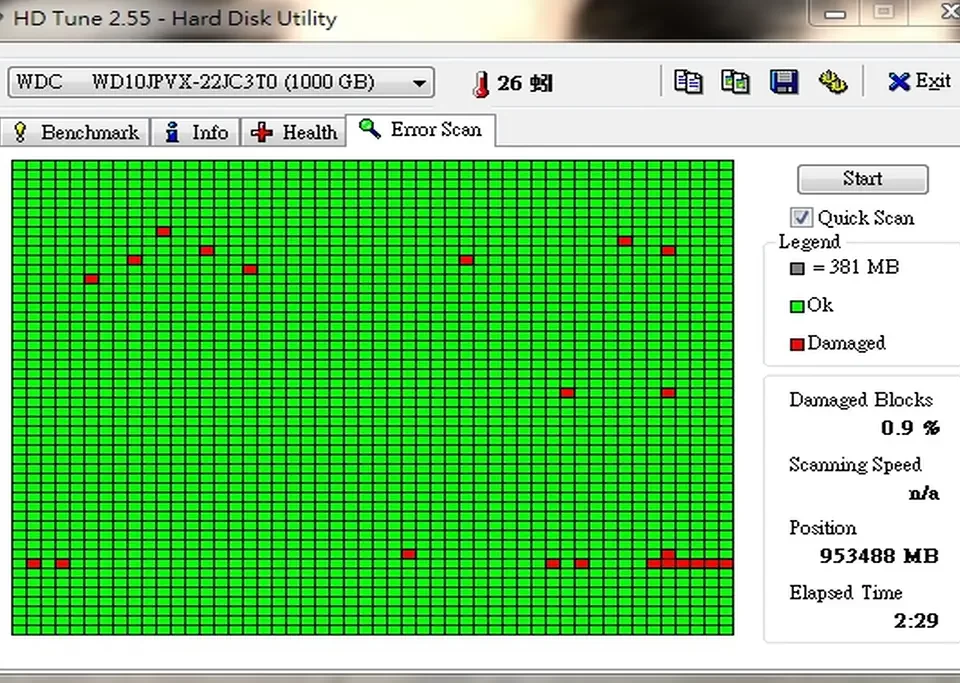Image resolution: width=960 pixels, height=683 pixels.
Task: Switch to the Benchmark tab
Action: tap(77, 132)
